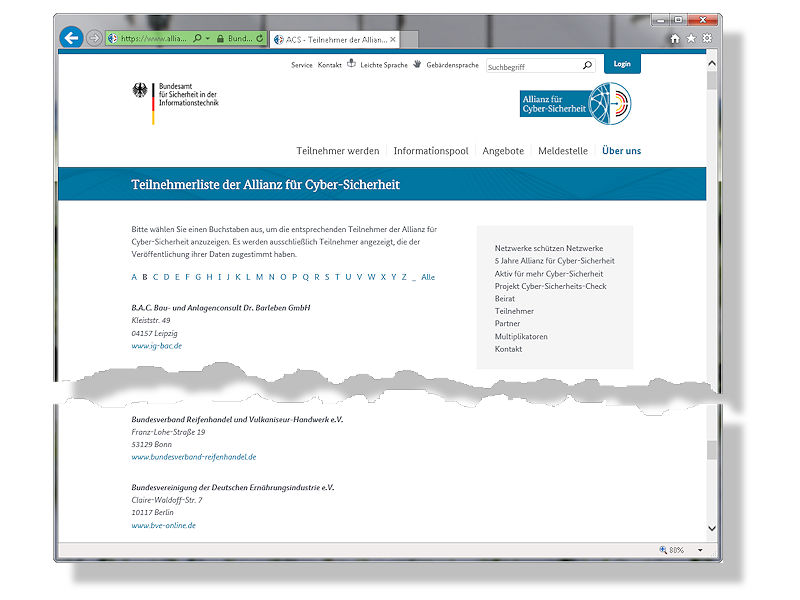Open the Angebote menu
This screenshot has height=600, width=800.
point(503,151)
